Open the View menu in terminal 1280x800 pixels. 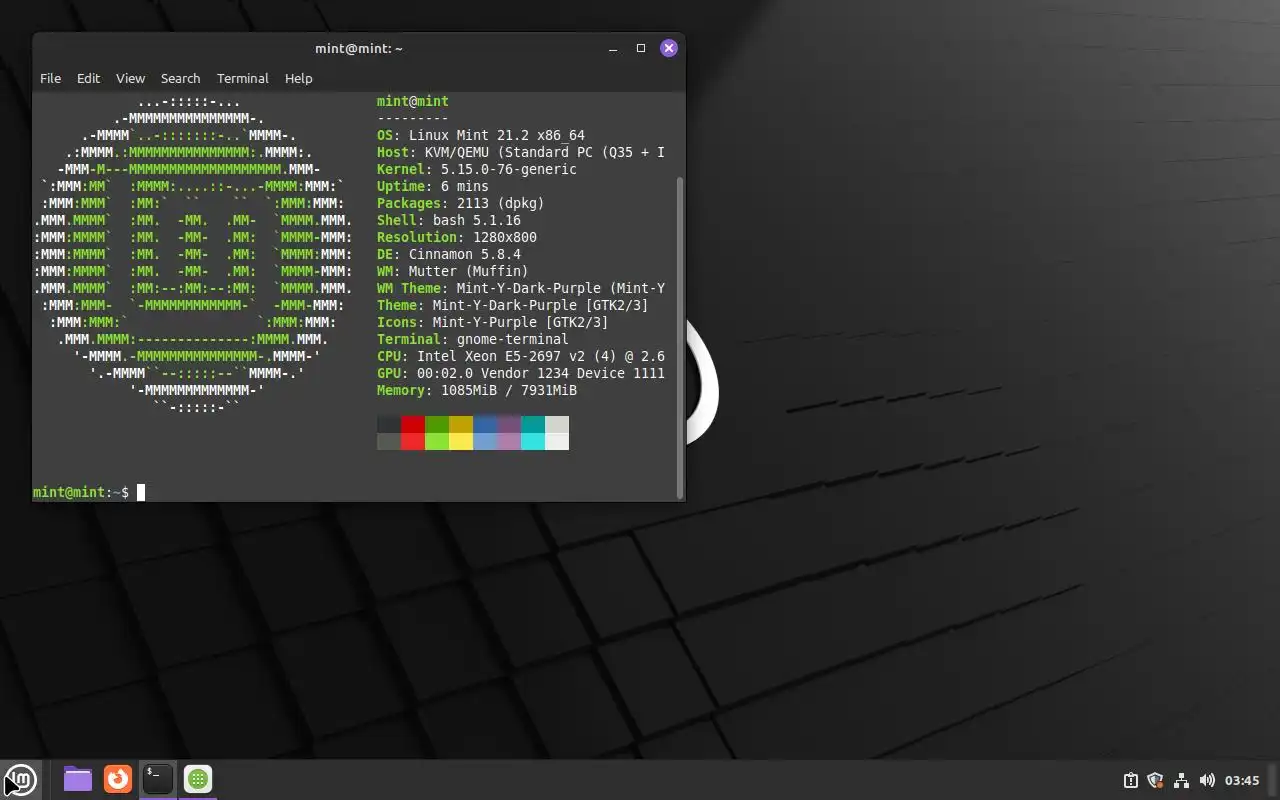click(130, 78)
